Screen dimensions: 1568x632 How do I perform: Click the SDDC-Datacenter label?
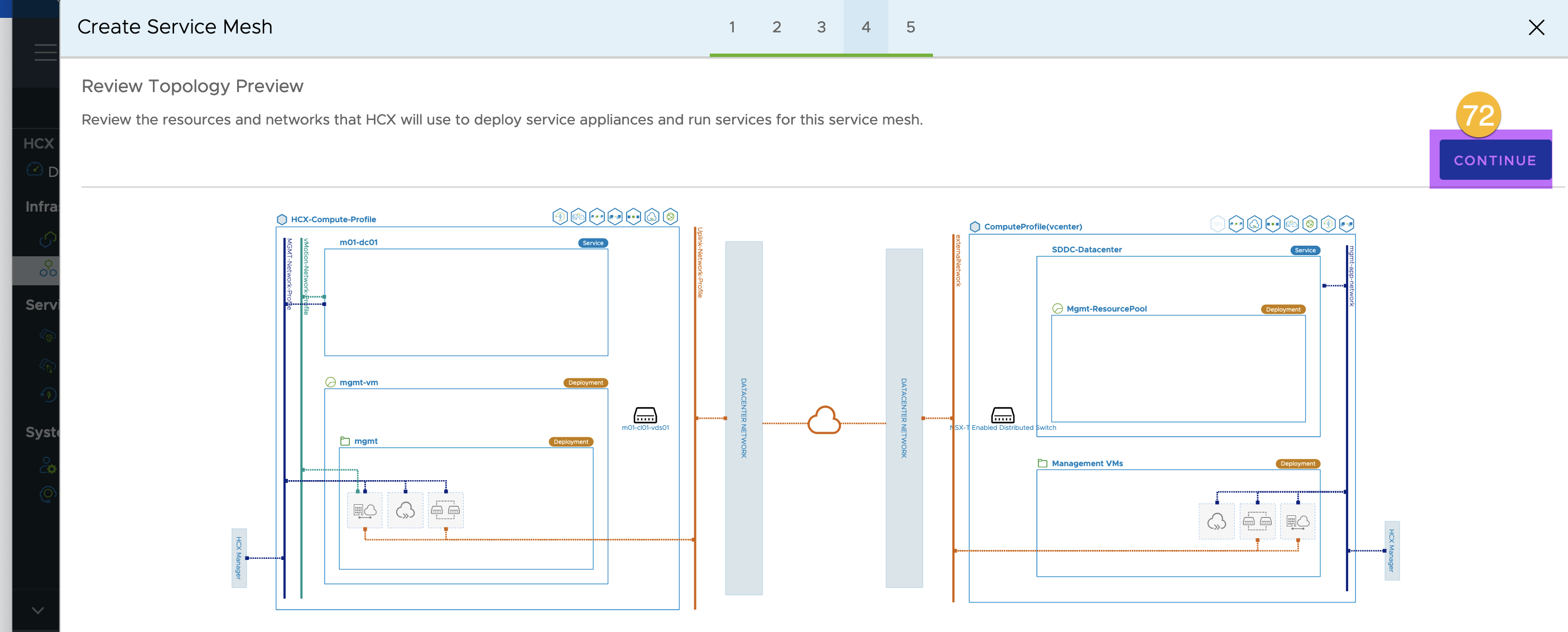(x=1086, y=250)
